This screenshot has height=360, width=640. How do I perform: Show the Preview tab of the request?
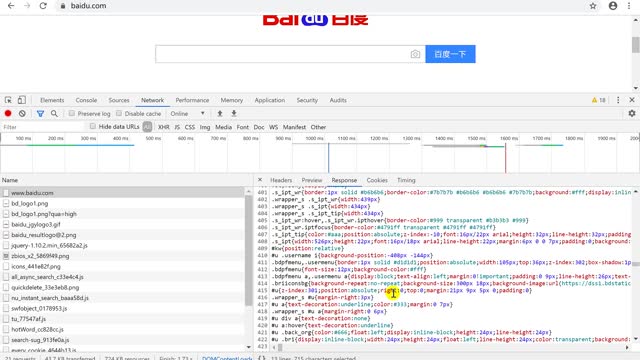pos(312,180)
